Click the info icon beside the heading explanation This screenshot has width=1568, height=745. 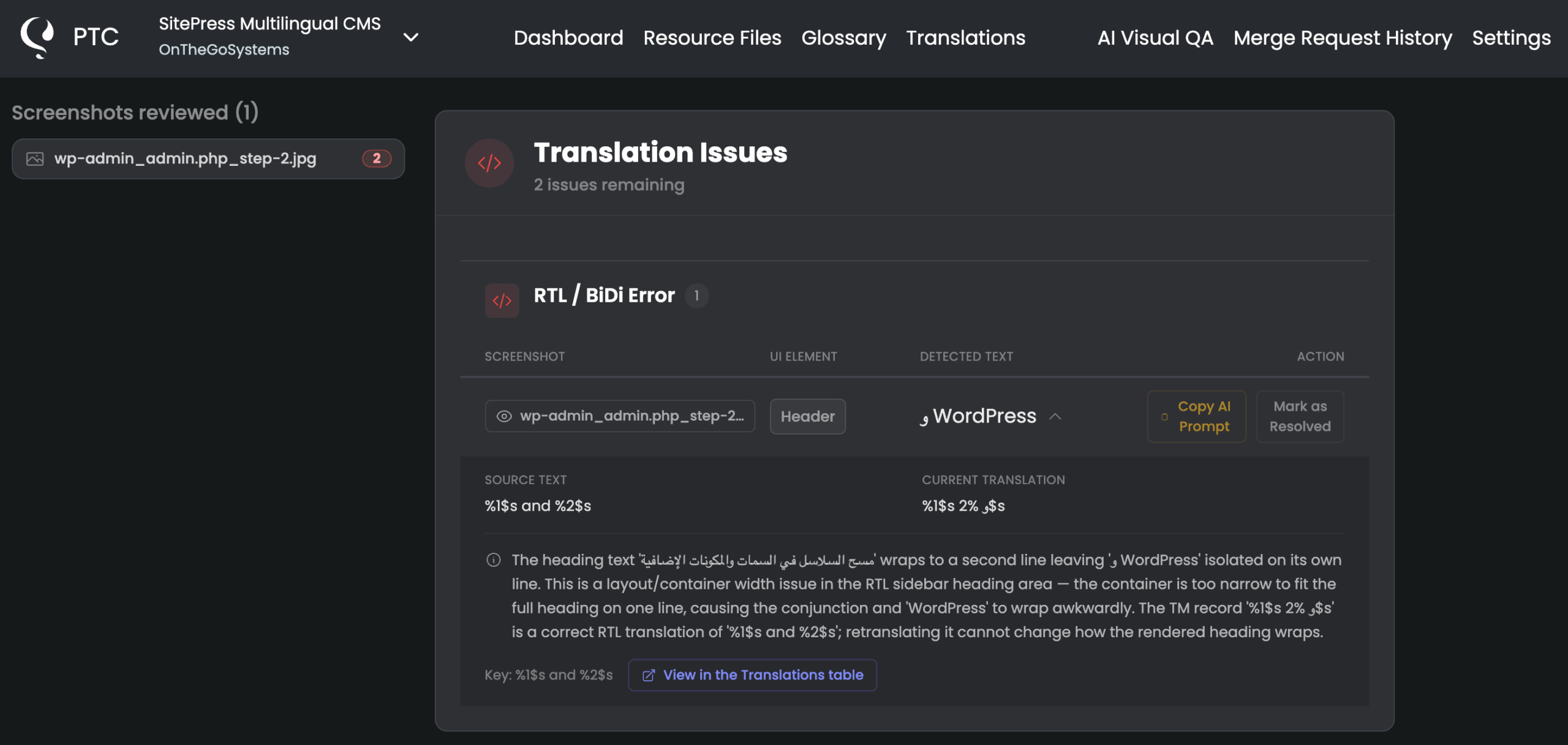point(494,560)
